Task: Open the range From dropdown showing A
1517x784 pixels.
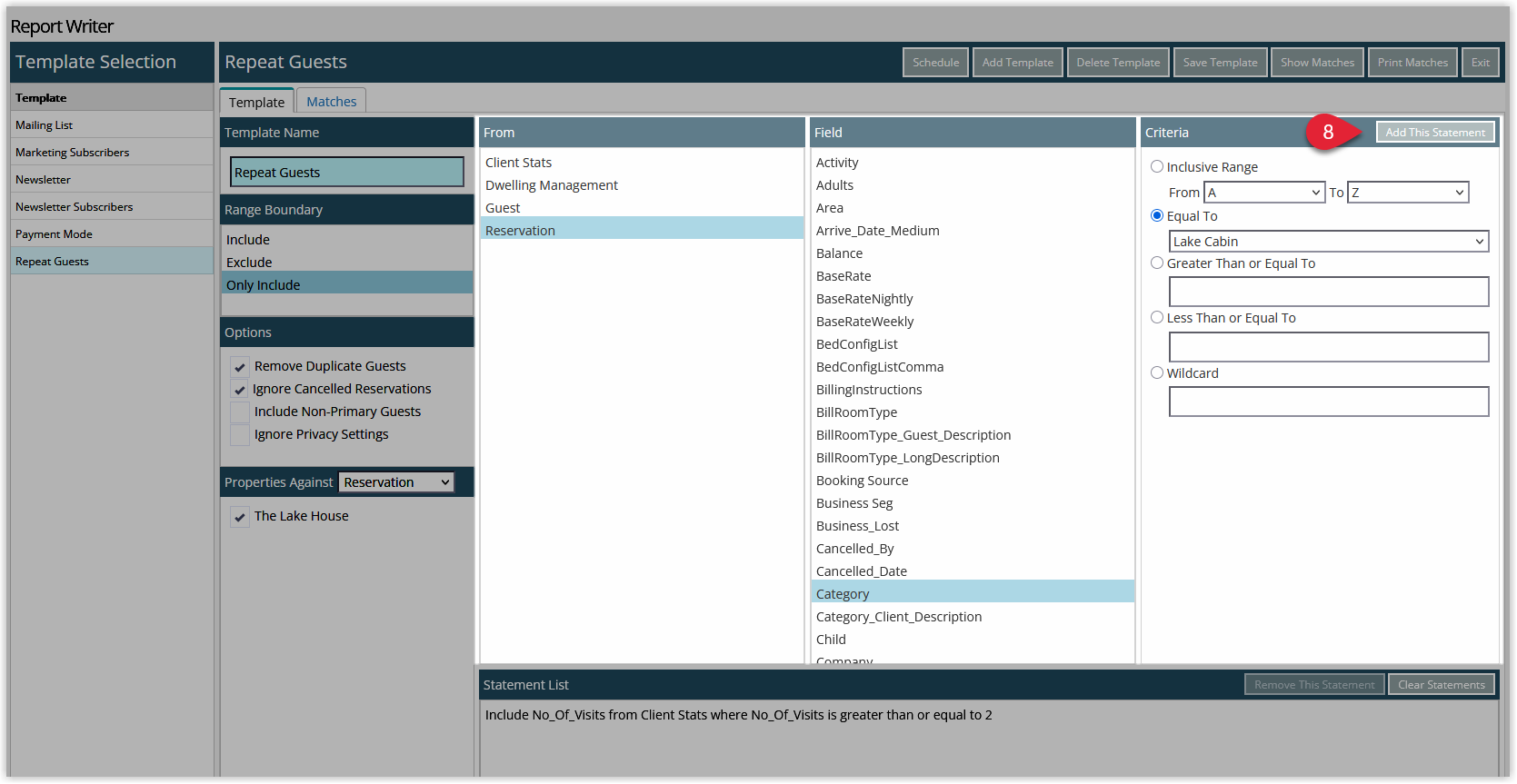Action: [x=1264, y=193]
